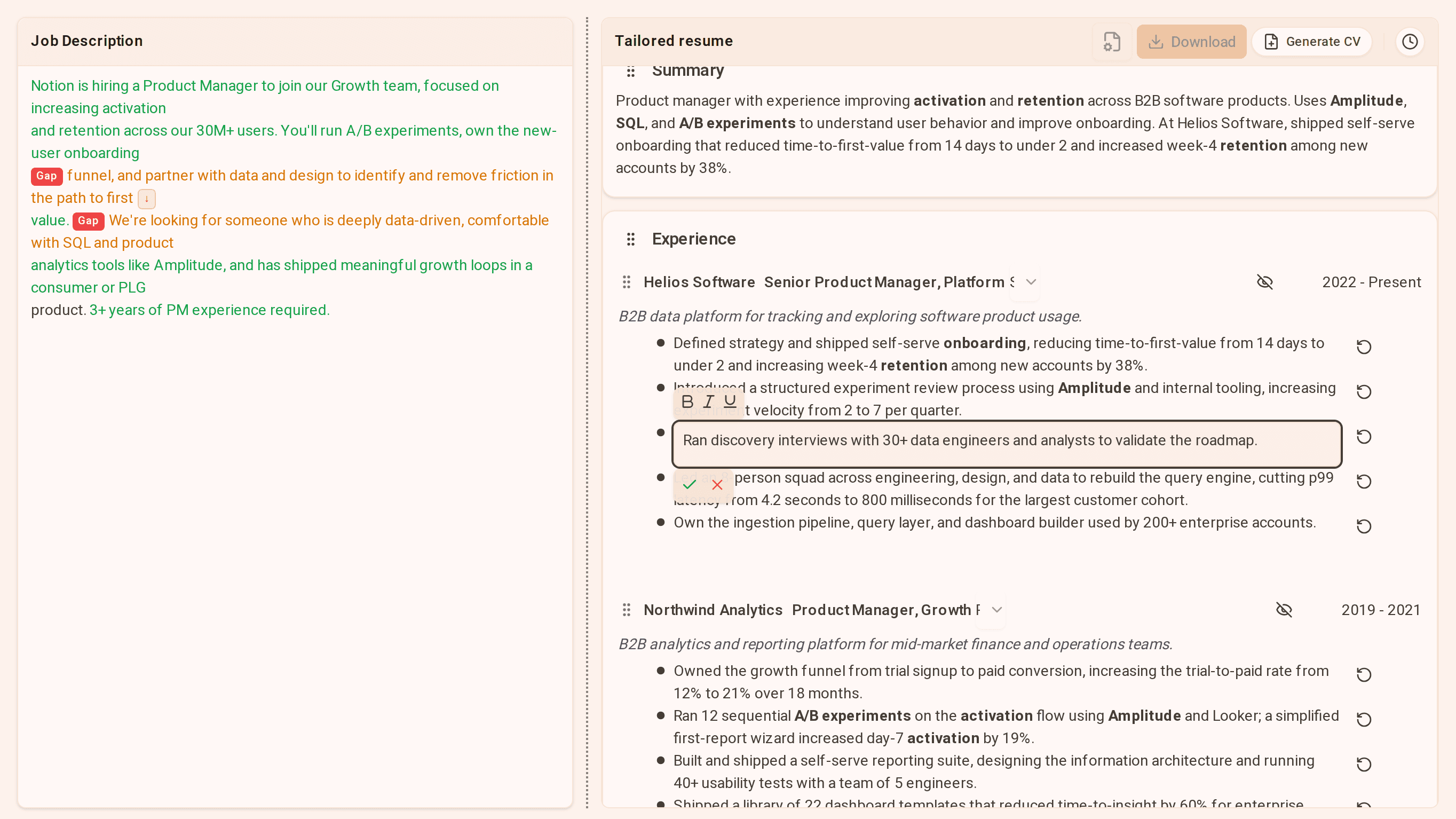This screenshot has height=819, width=1456.
Task: Click the '2019 - 2021' date text
Action: [x=1381, y=610]
